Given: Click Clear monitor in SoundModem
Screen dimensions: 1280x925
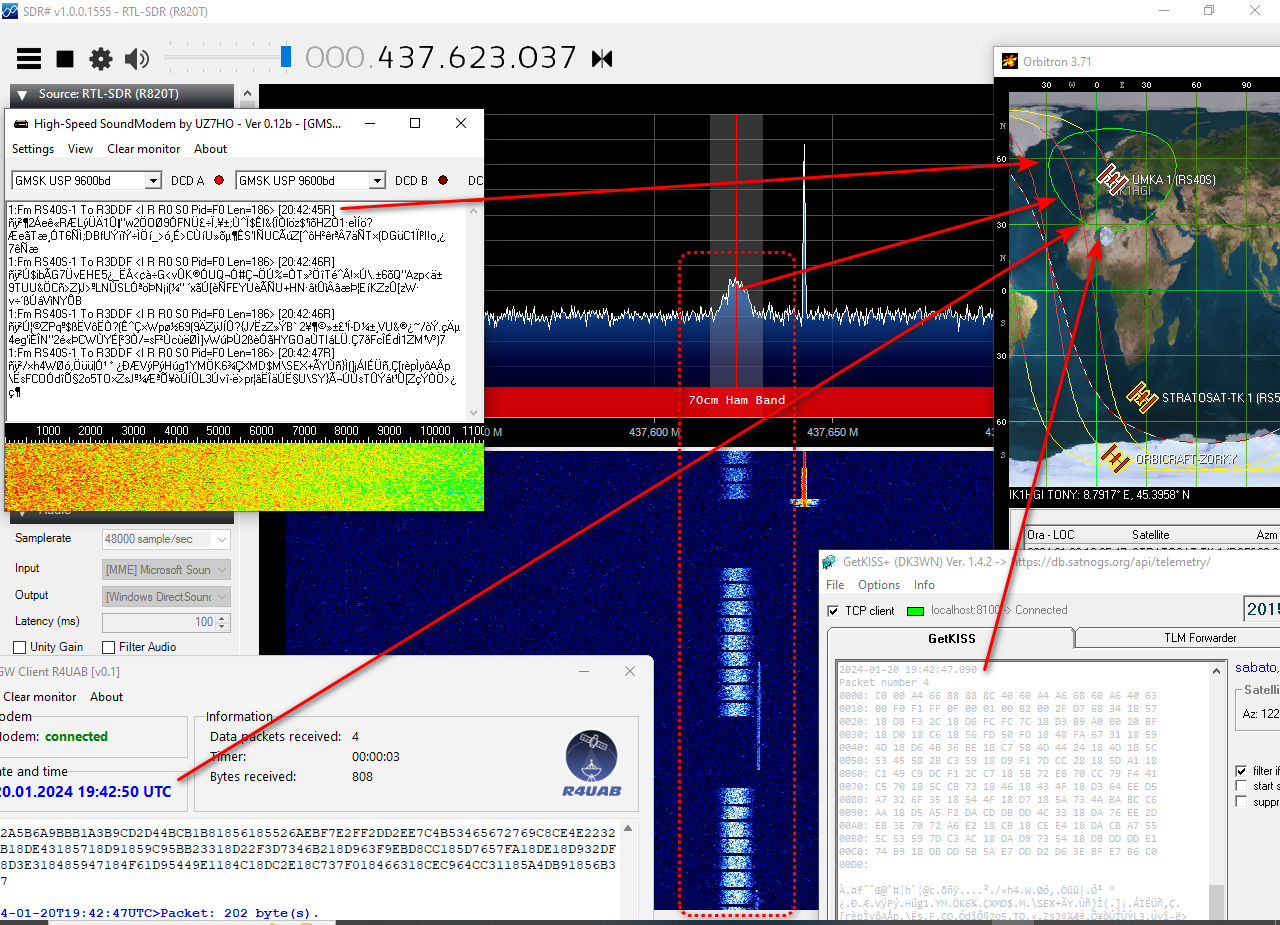Looking at the screenshot, I should tap(144, 149).
